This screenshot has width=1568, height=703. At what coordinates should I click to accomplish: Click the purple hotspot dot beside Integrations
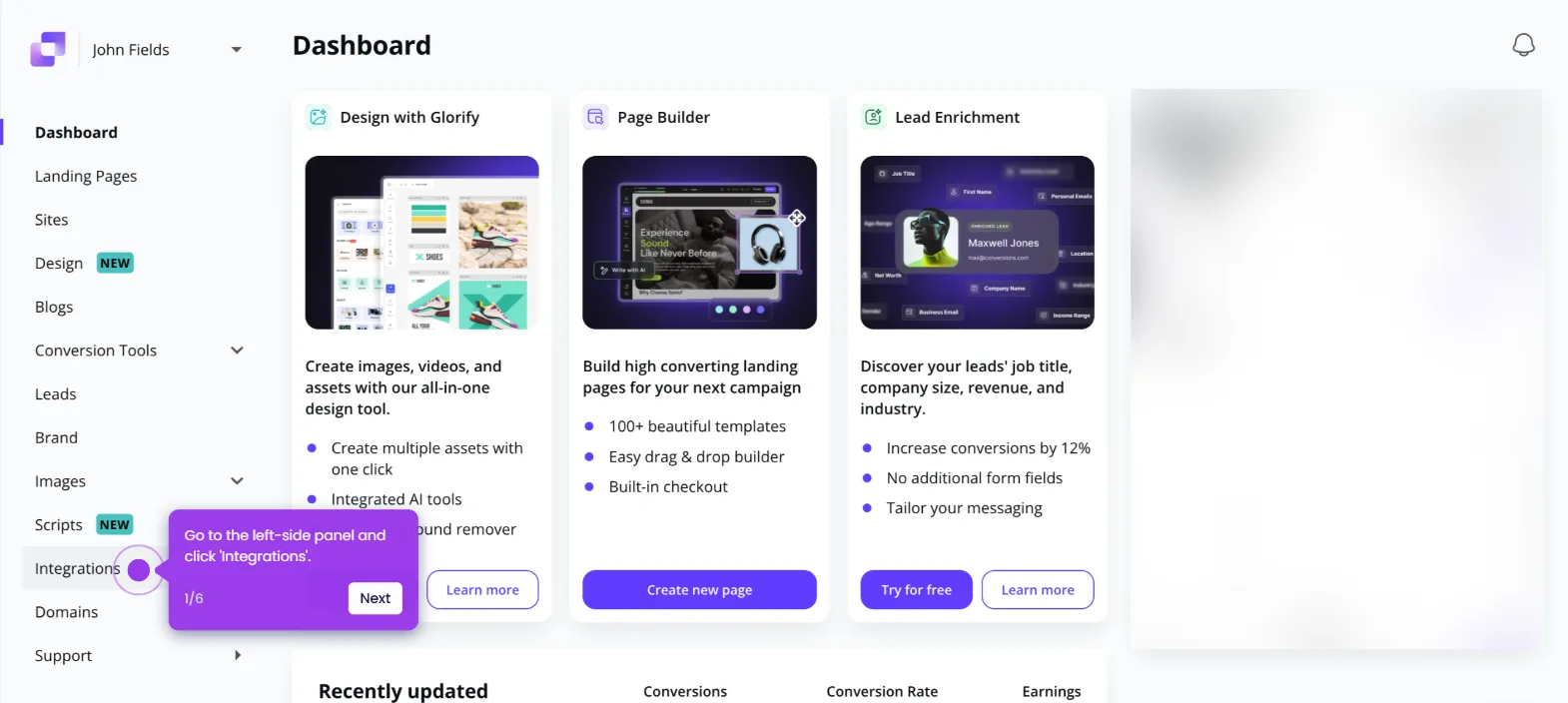point(139,570)
